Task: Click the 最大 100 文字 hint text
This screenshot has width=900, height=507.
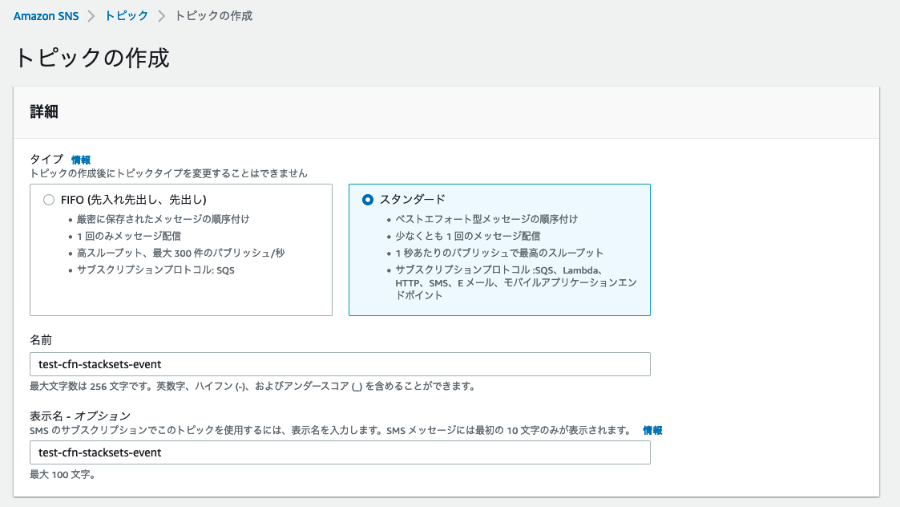Action: point(63,474)
